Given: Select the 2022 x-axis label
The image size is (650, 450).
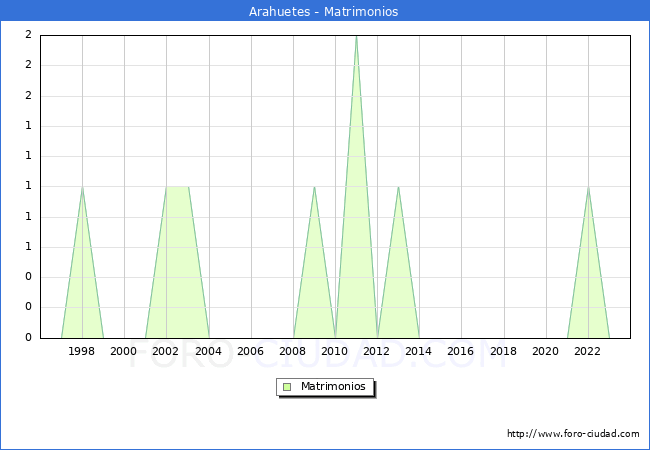Looking at the screenshot, I should 587,351.
